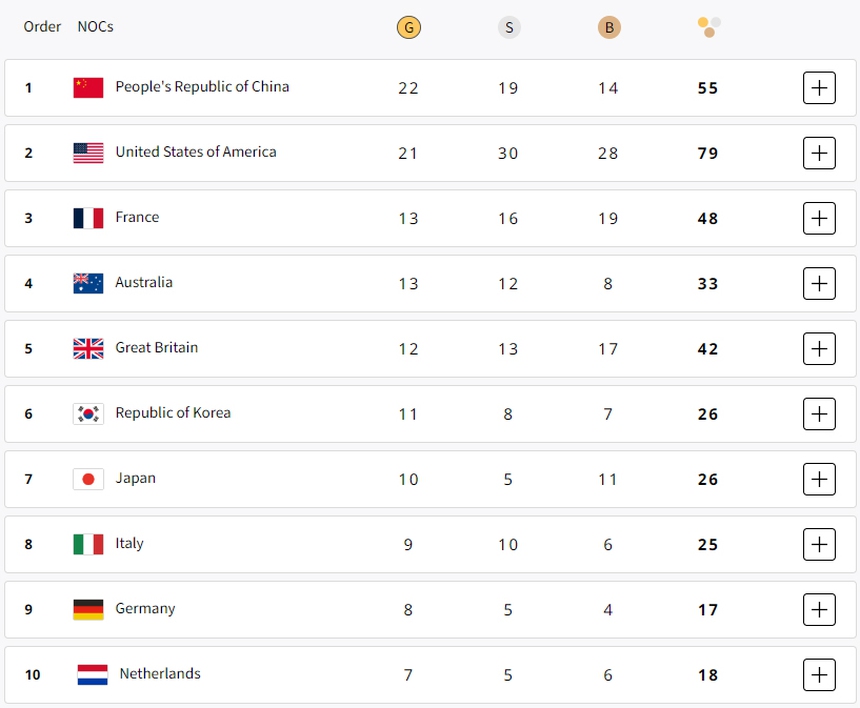Expand the Netherlands medal breakdown
This screenshot has height=708, width=860.
[819, 674]
